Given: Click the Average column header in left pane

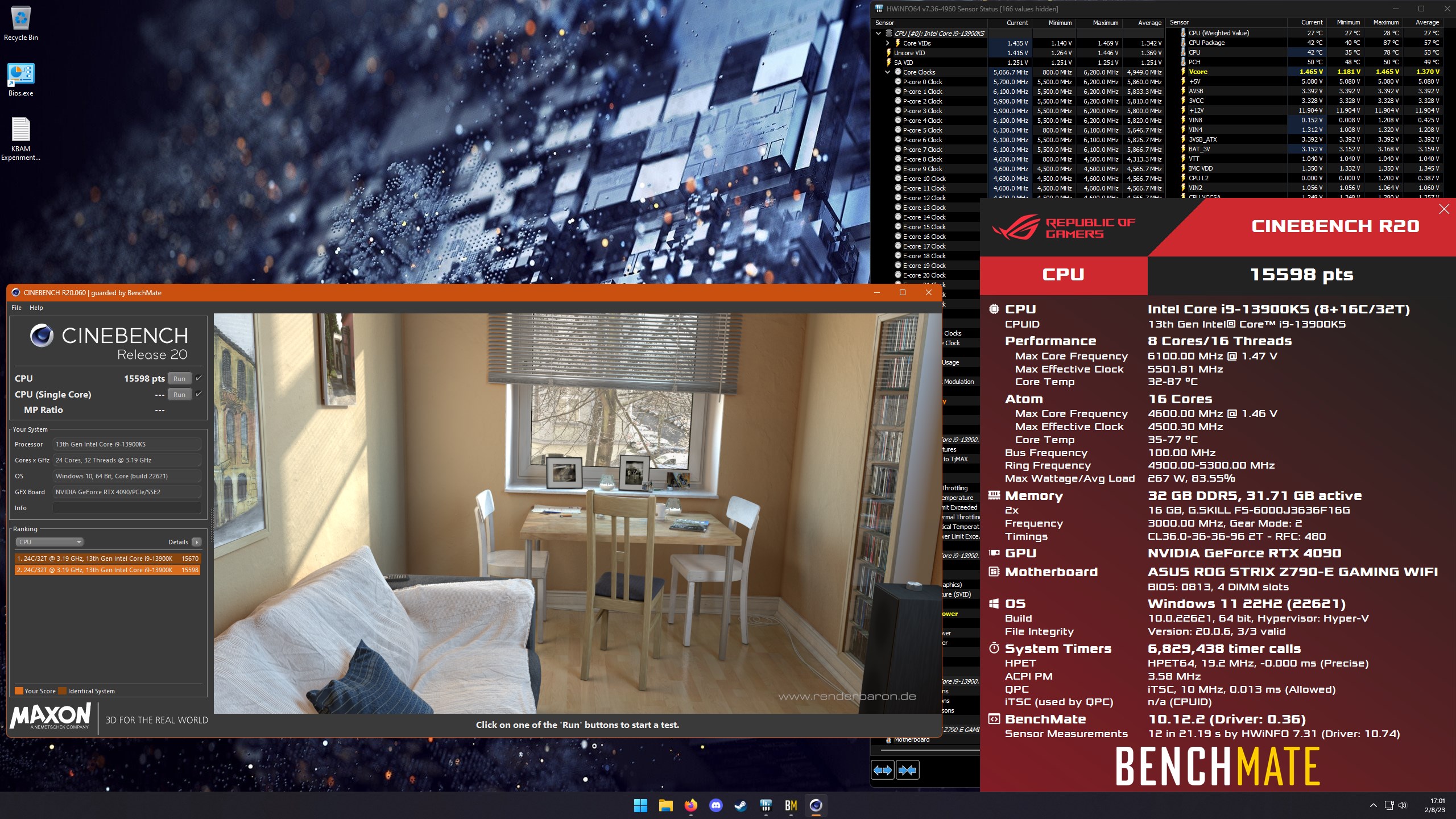Looking at the screenshot, I should pyautogui.click(x=1149, y=23).
